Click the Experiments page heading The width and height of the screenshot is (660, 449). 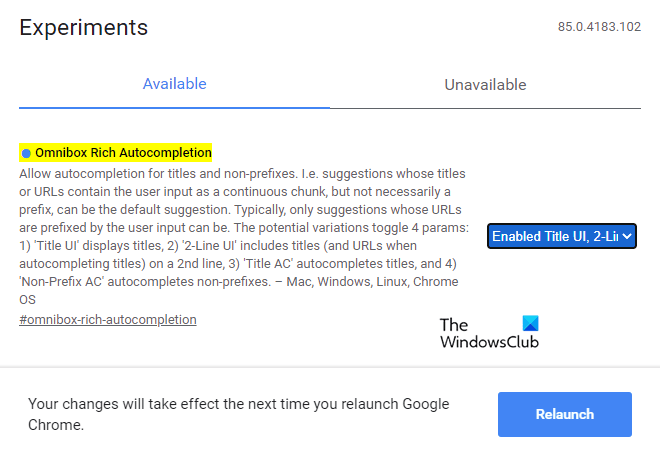click(84, 27)
